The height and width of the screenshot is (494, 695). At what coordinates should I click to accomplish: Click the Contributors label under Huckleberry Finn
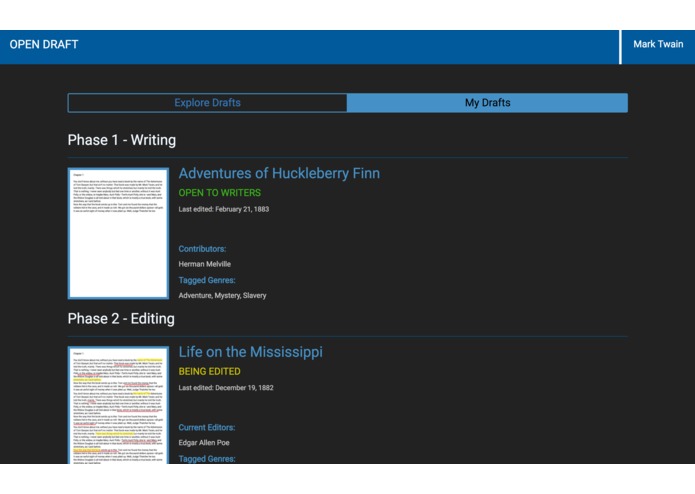tap(203, 249)
